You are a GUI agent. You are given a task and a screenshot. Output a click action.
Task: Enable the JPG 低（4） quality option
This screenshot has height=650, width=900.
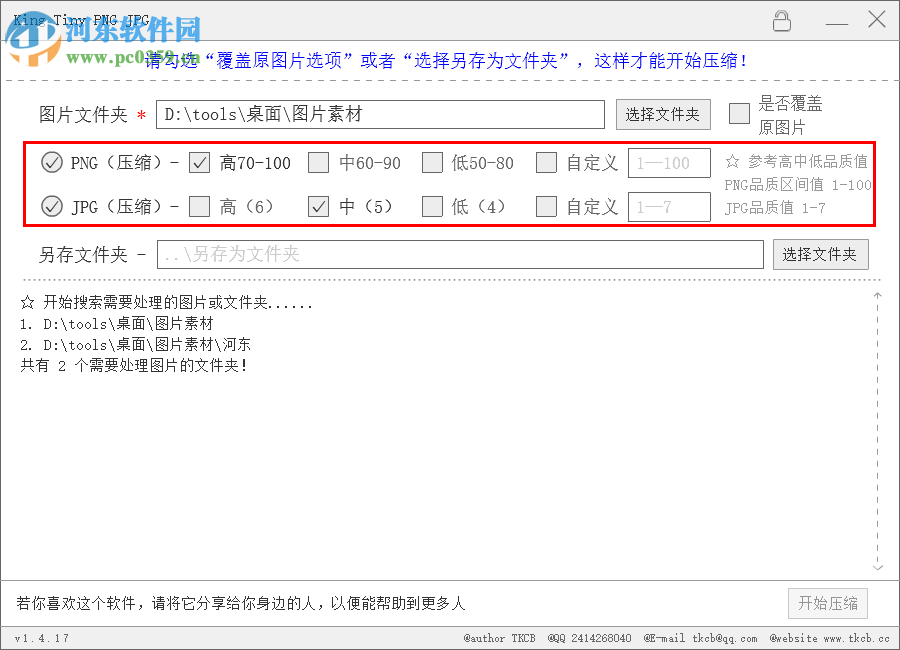pyautogui.click(x=434, y=206)
